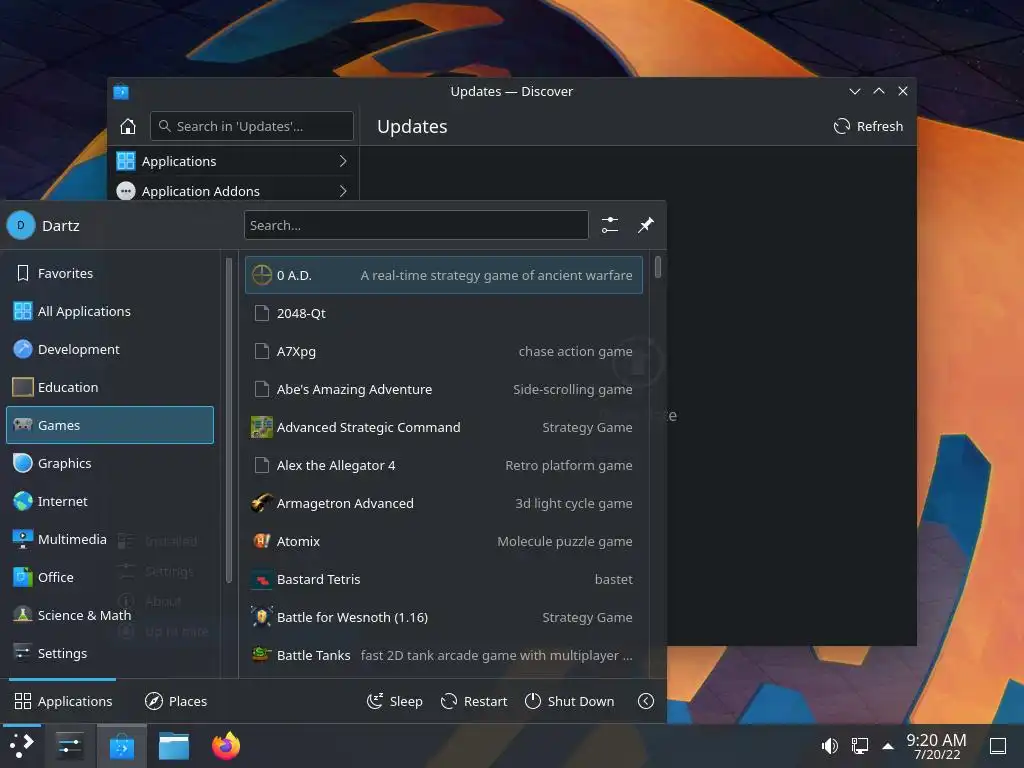Launch Advanced Strategic Command from the list

point(443,427)
